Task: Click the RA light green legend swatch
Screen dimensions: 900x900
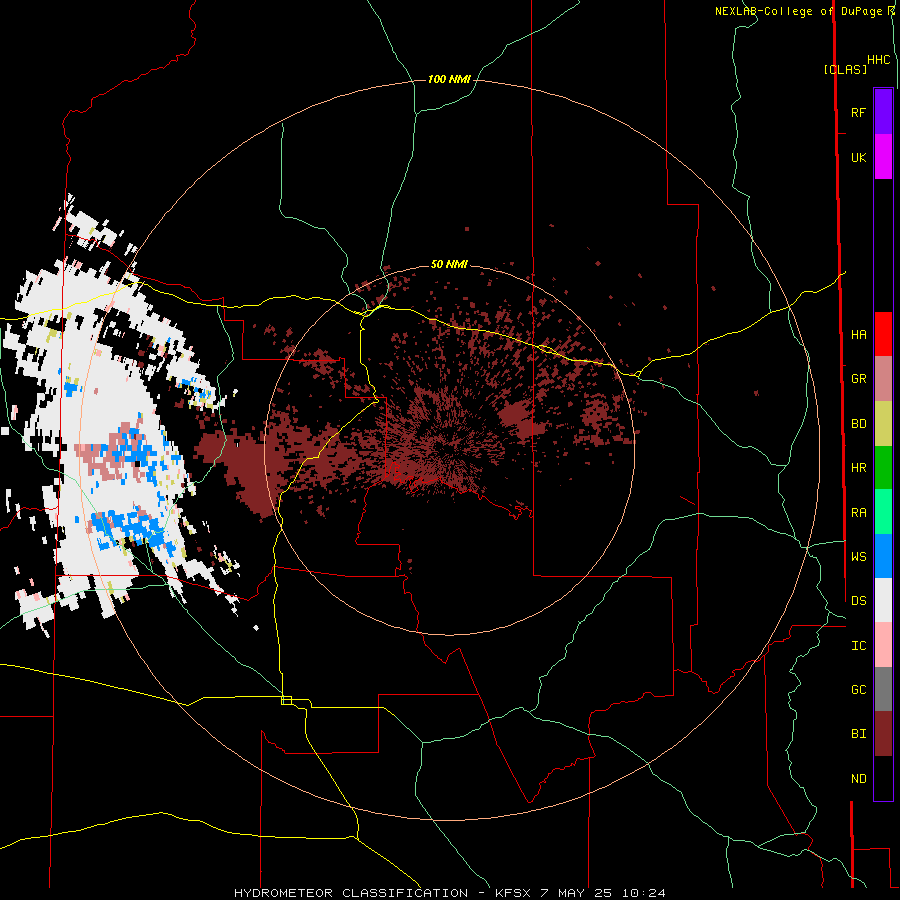Action: tap(883, 512)
